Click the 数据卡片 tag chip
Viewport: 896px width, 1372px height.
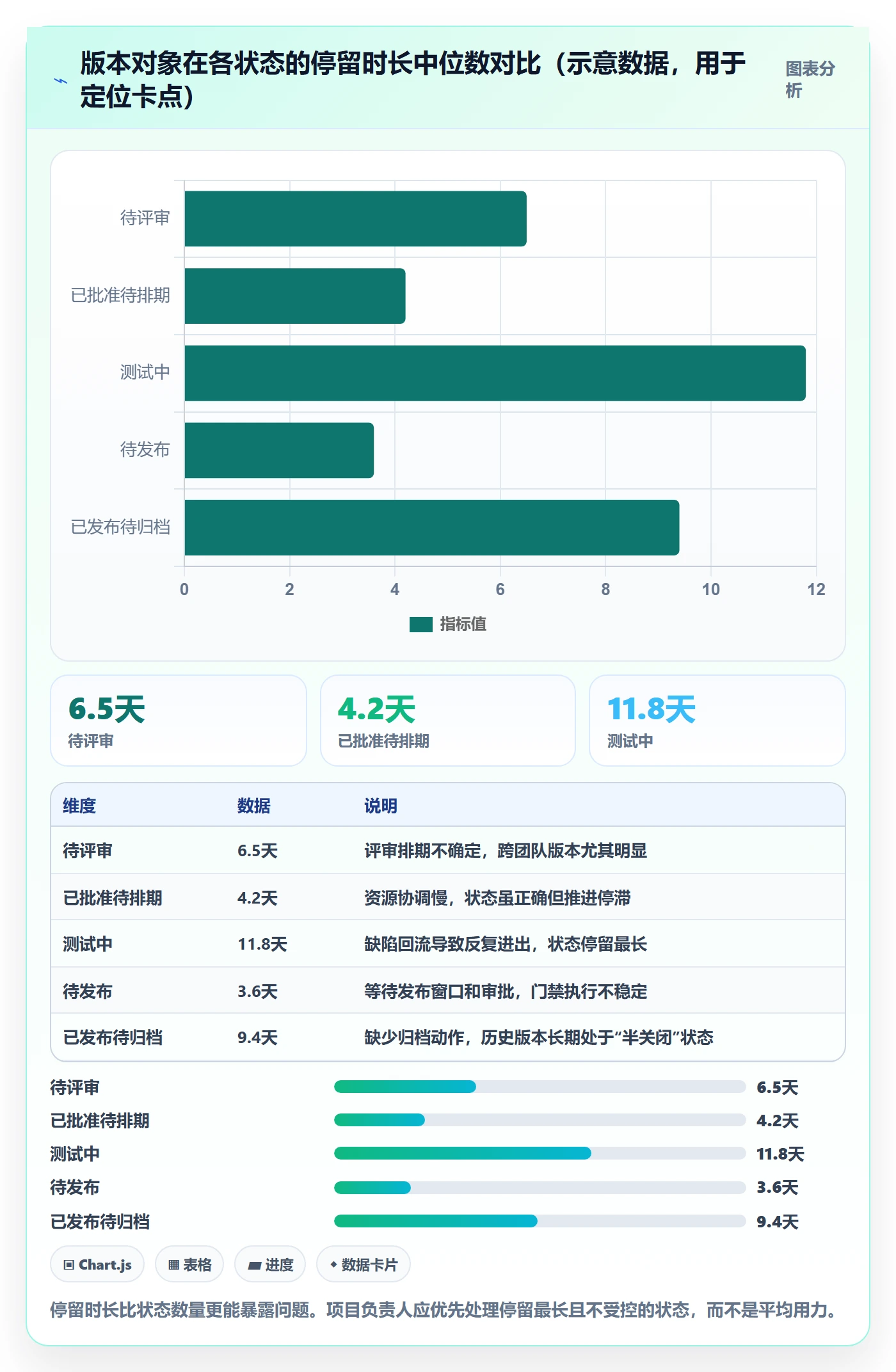(363, 1264)
